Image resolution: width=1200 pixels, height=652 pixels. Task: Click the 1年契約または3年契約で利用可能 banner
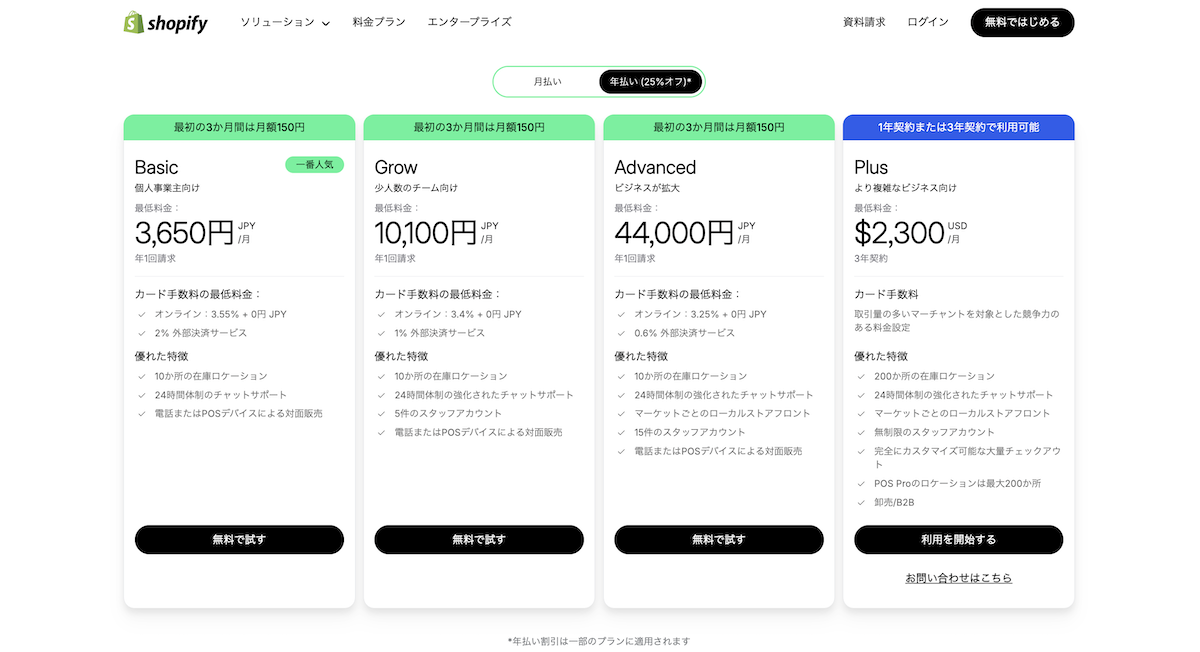tap(959, 127)
